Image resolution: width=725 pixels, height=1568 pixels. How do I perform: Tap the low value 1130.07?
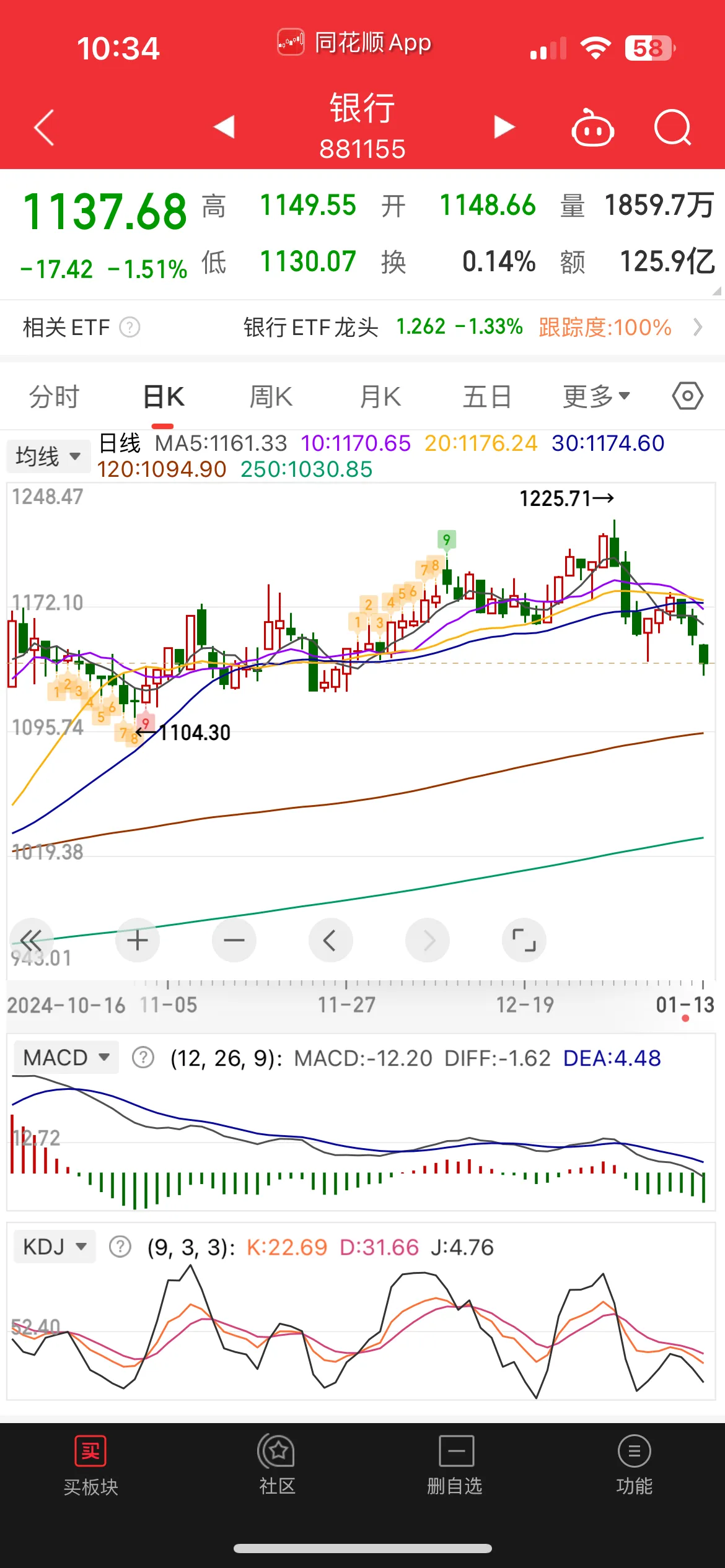(x=308, y=261)
